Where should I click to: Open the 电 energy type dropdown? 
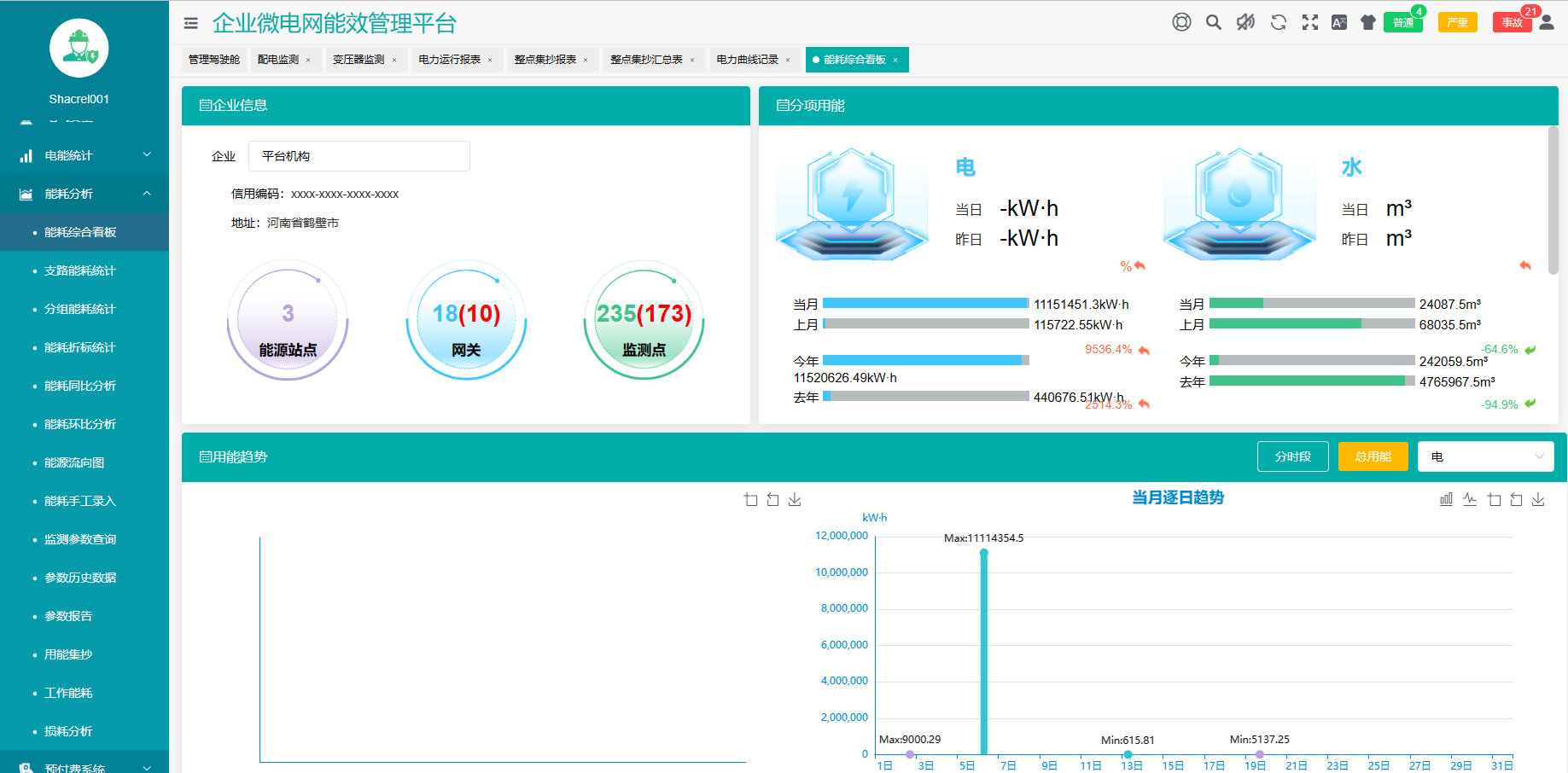tap(1485, 456)
